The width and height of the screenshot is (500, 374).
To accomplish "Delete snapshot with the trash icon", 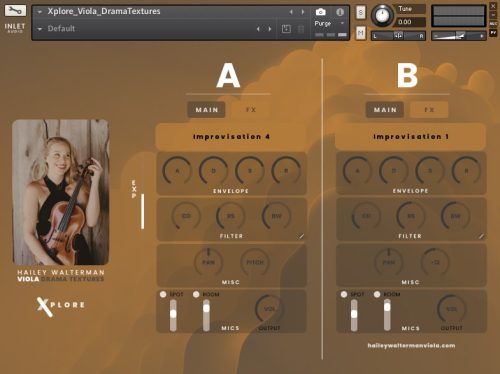I will pyautogui.click(x=301, y=29).
